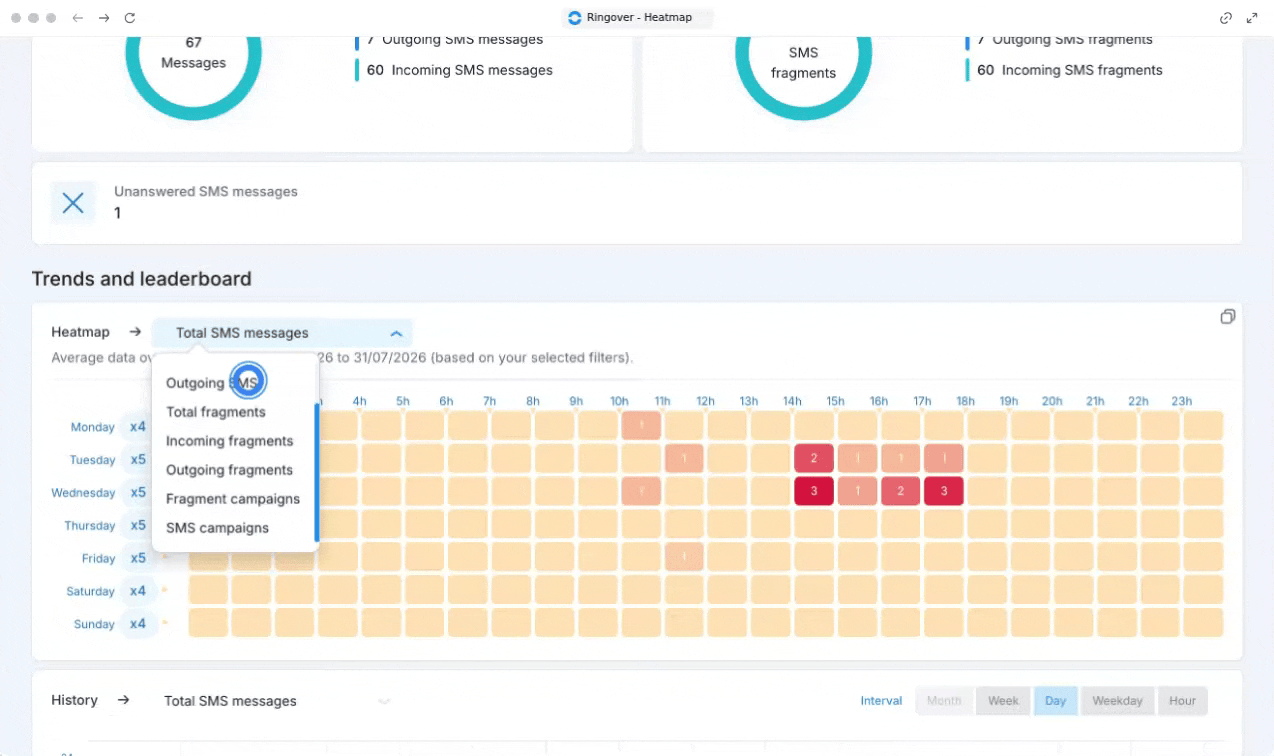Collapse the Total SMS messages heatmap dropdown
Image resolution: width=1274 pixels, height=756 pixels.
(396, 333)
